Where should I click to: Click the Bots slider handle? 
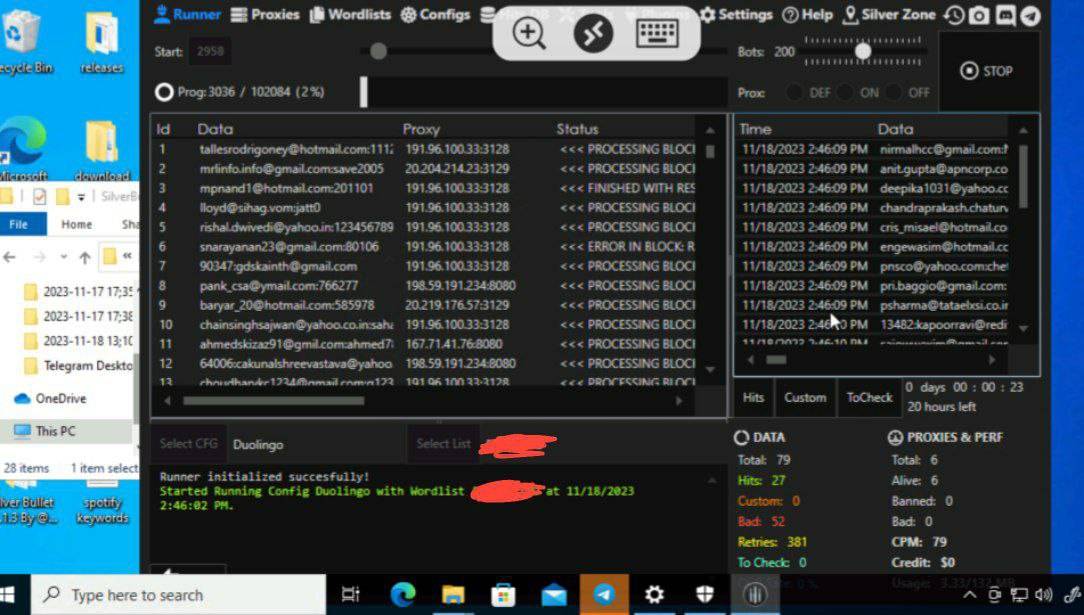point(863,51)
